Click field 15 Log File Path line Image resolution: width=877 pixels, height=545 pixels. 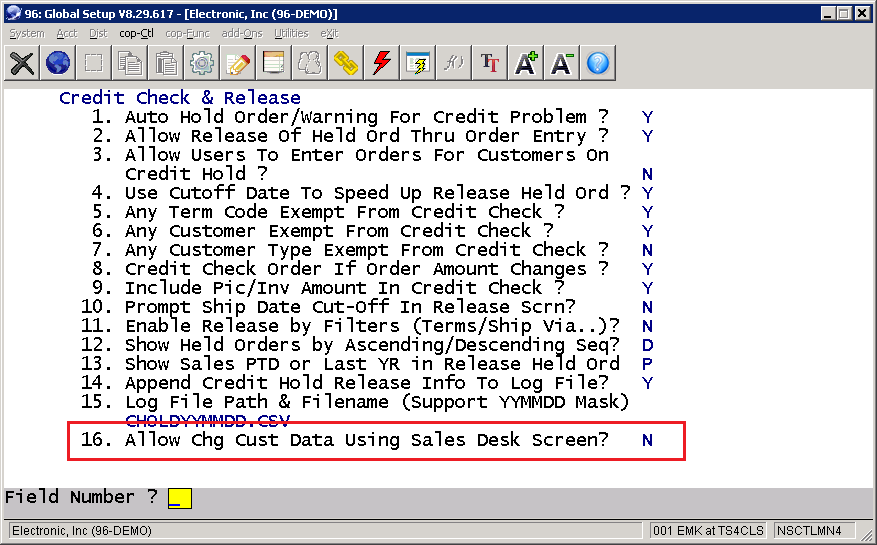pyautogui.click(x=355, y=402)
